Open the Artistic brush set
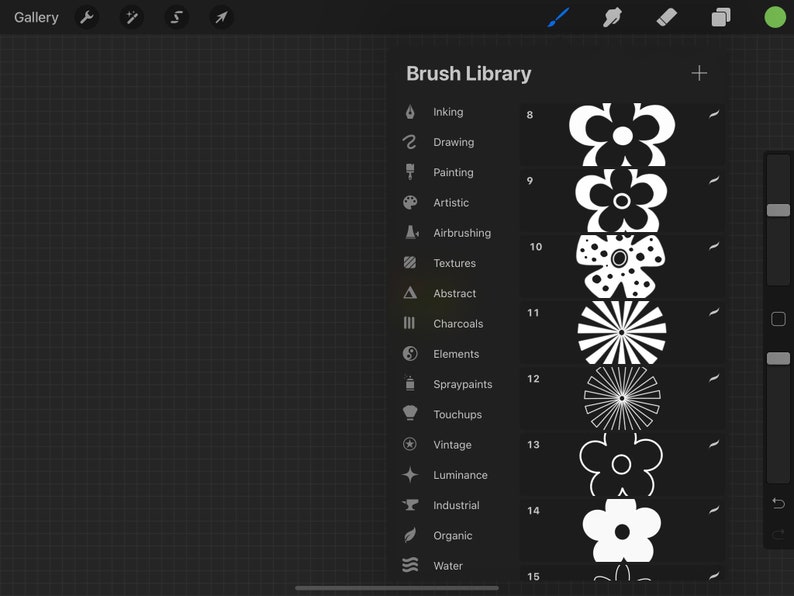This screenshot has width=794, height=596. (453, 203)
